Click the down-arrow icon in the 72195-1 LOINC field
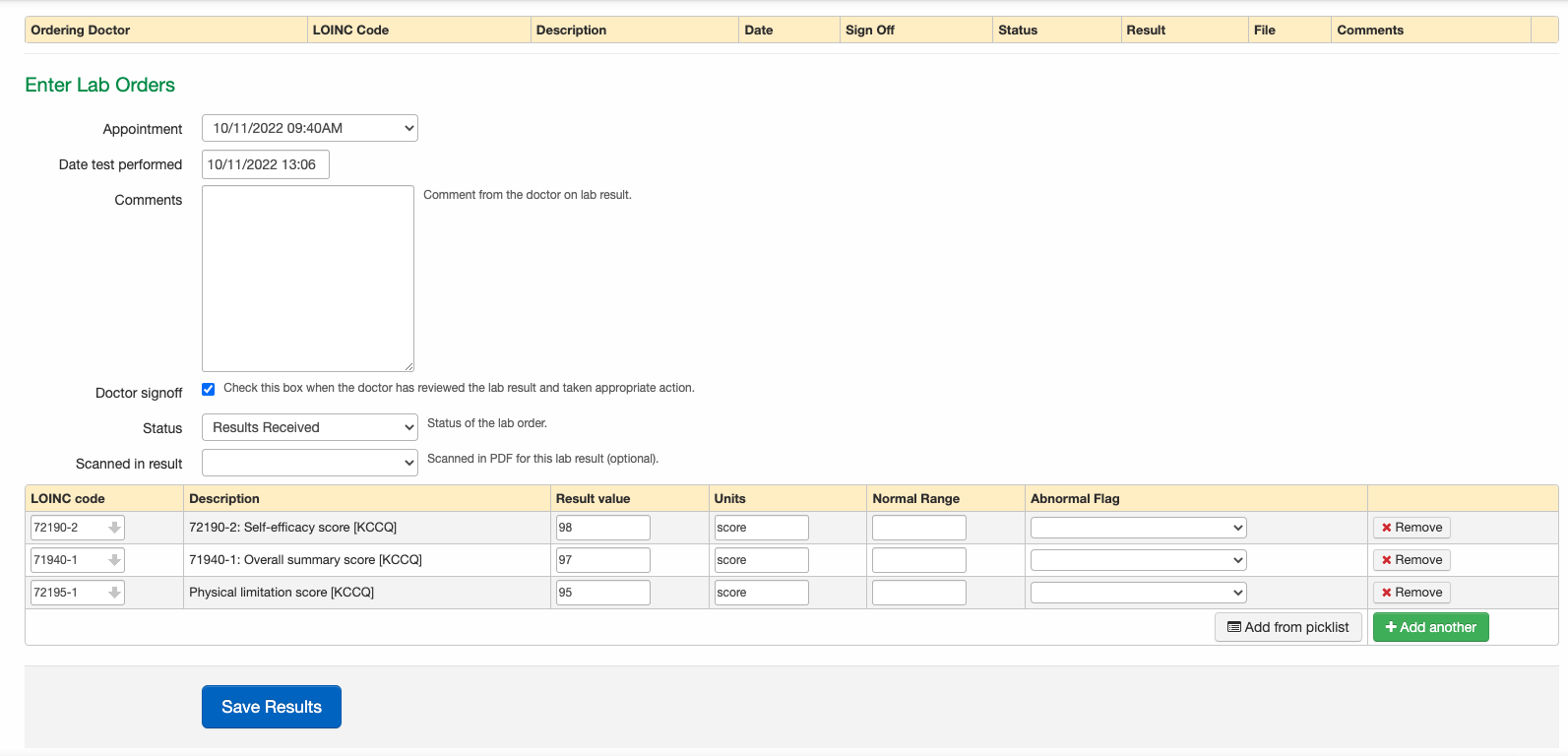Viewport: 1568px width, 756px height. [x=114, y=593]
